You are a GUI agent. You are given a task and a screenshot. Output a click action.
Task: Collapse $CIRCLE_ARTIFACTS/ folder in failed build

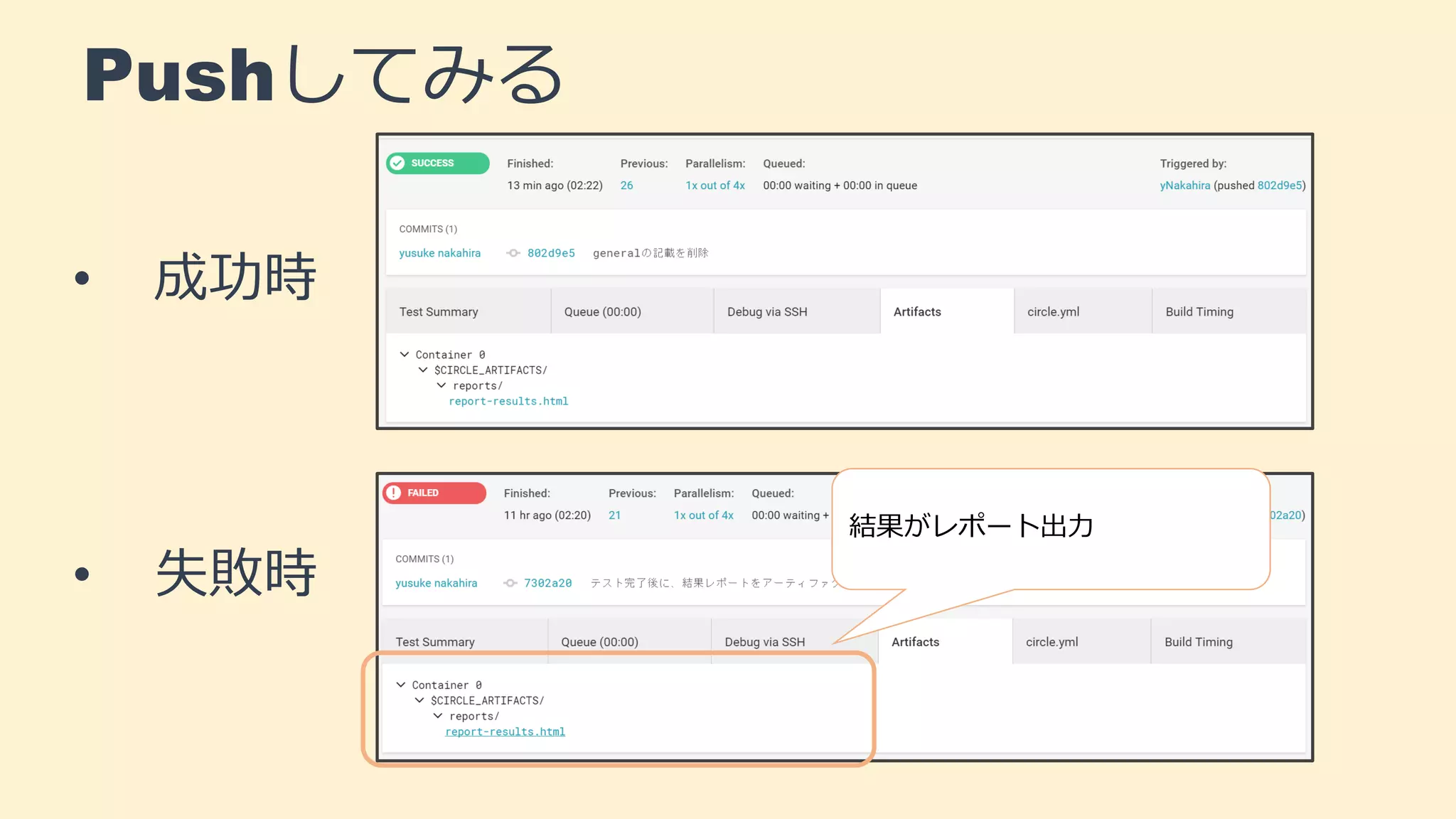pos(419,700)
